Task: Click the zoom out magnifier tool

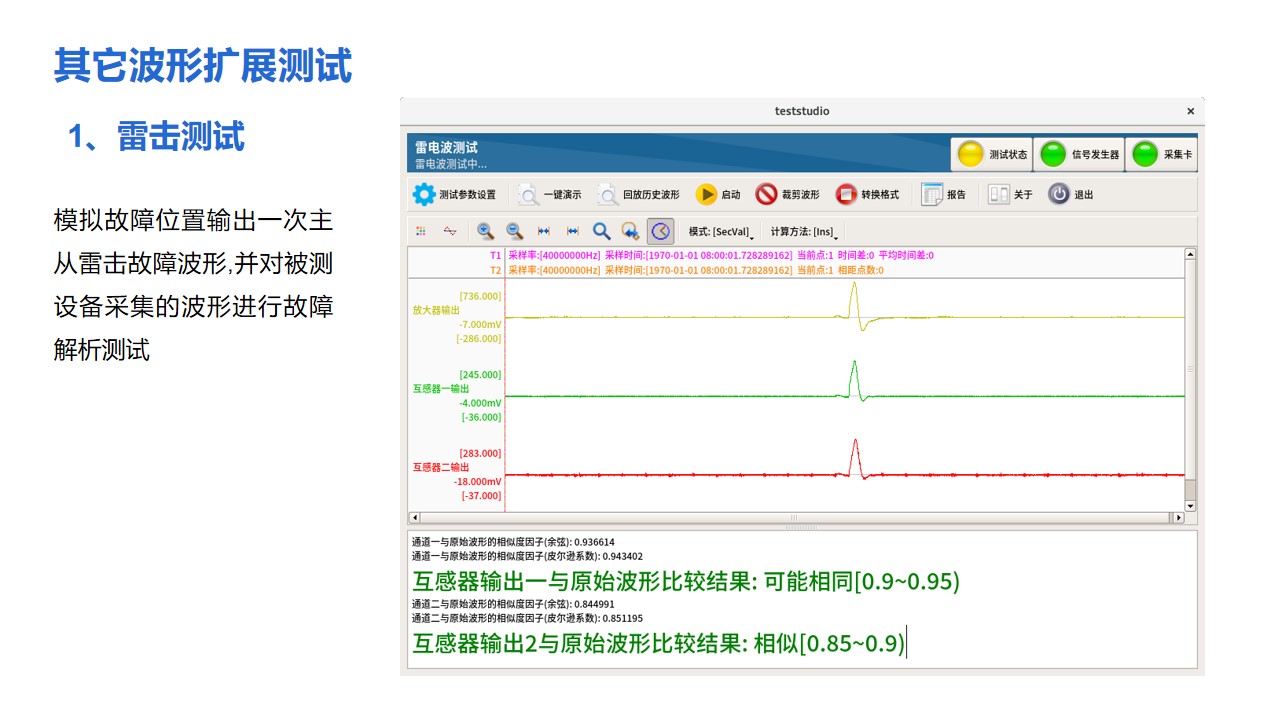Action: tap(514, 231)
